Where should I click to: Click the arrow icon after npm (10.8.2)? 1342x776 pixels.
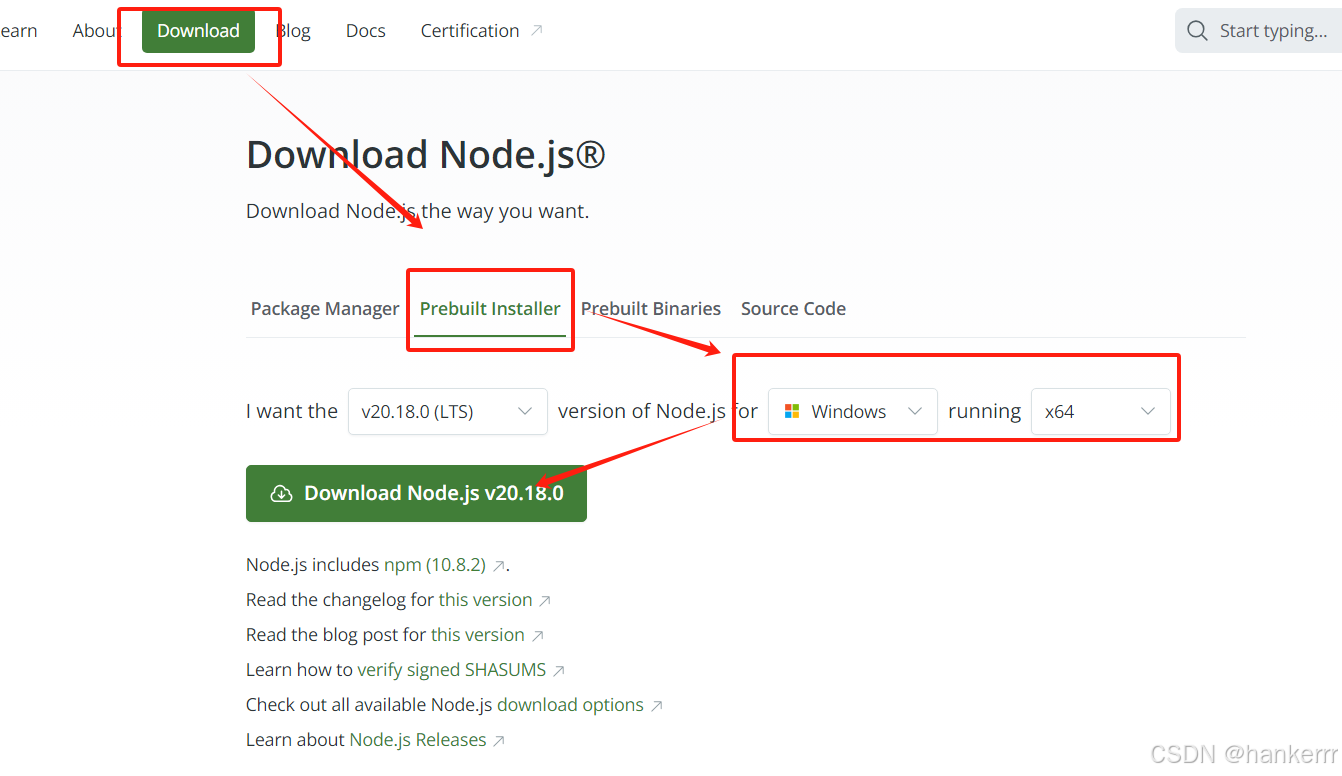(x=499, y=566)
